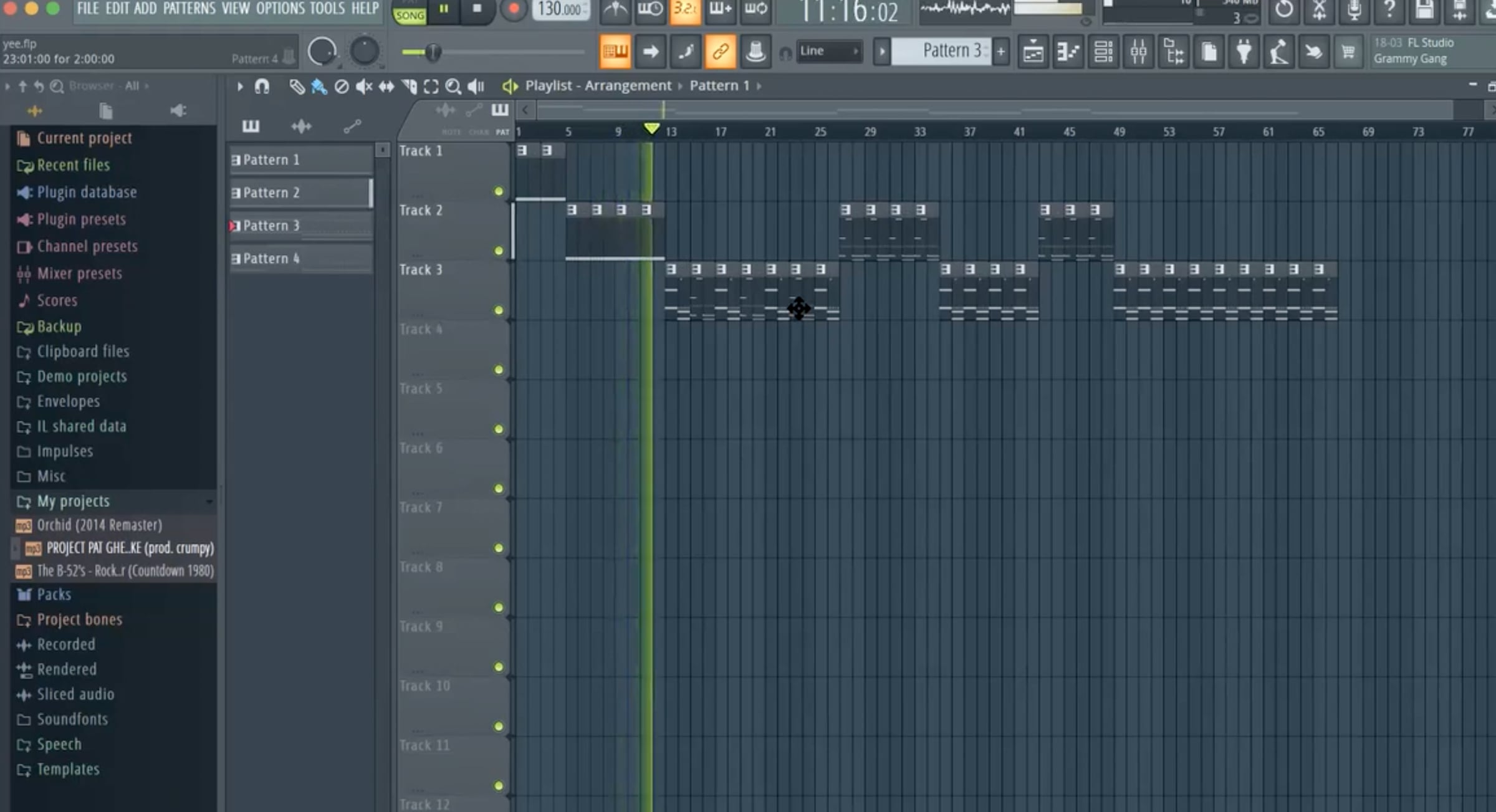Toggle the Browser panel button

(x=1174, y=52)
